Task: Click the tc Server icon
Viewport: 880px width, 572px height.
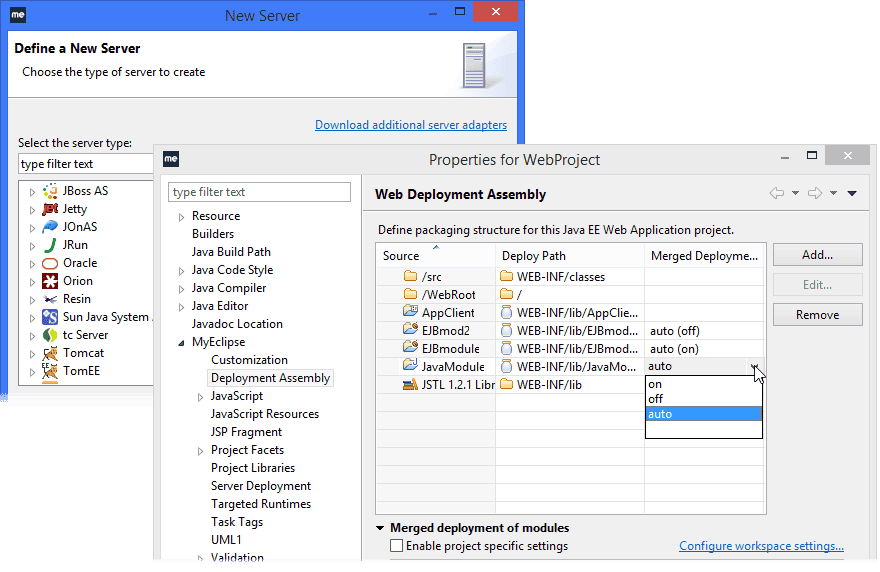Action: coord(50,335)
